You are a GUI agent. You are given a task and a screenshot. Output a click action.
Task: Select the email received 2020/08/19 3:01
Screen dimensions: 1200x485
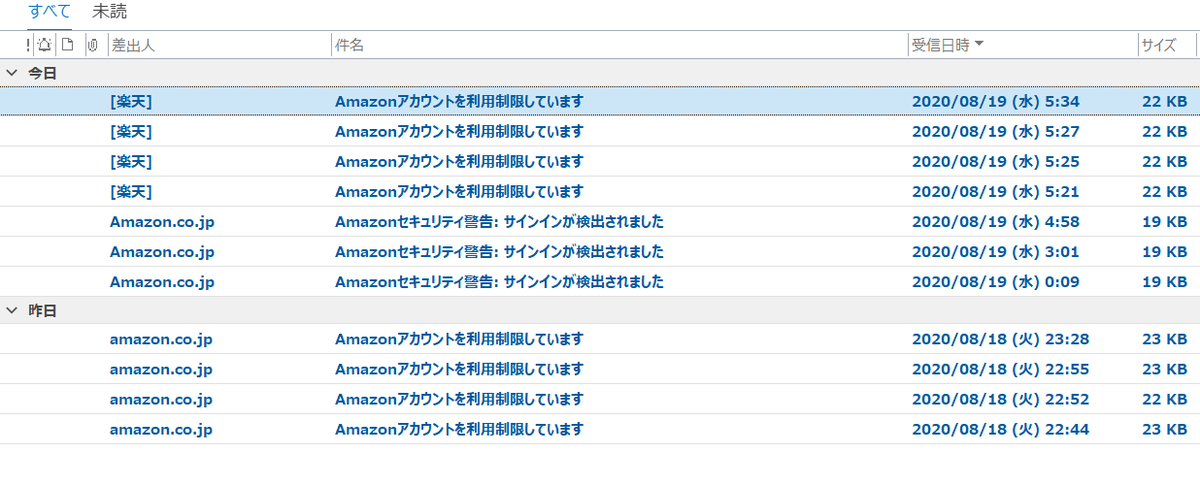coord(600,252)
